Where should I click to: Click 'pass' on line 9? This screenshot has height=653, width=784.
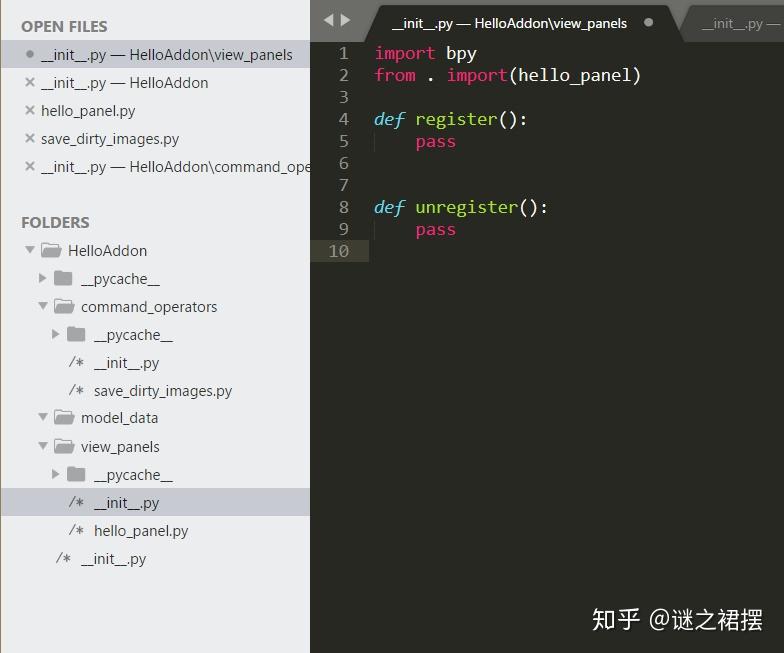(x=436, y=230)
